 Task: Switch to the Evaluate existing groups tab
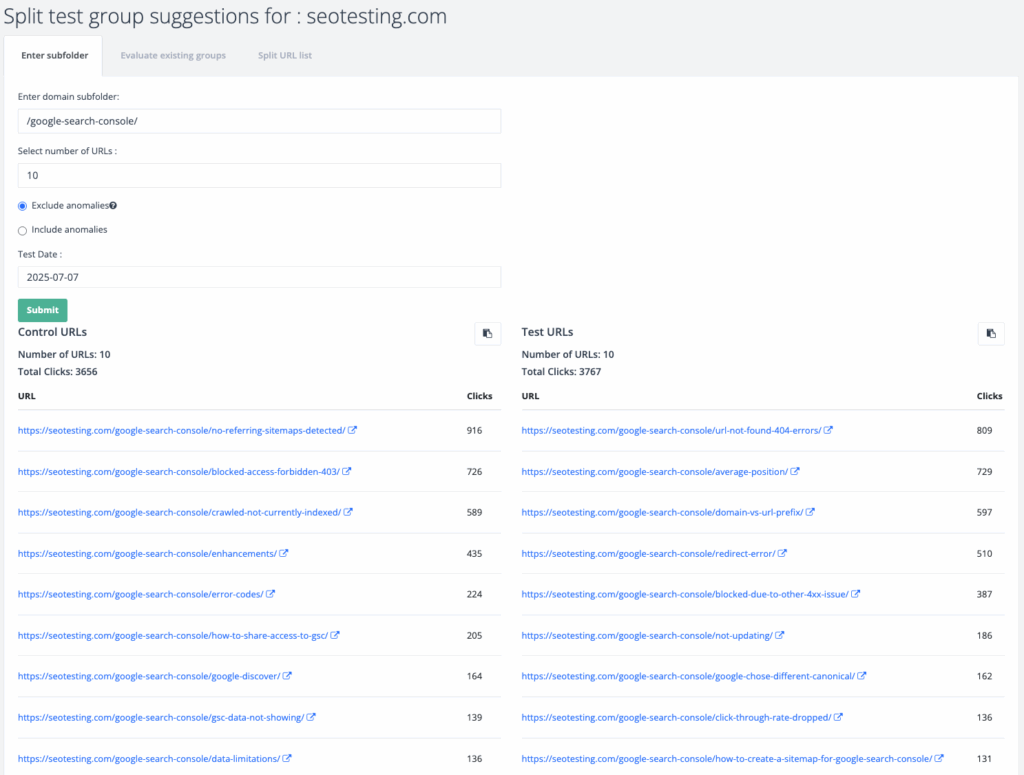tap(173, 55)
